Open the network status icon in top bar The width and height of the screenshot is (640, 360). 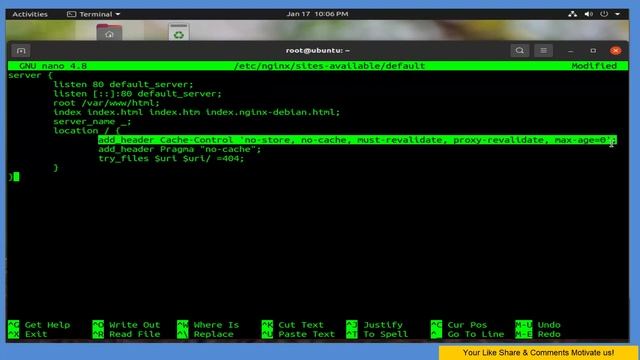[x=572, y=14]
